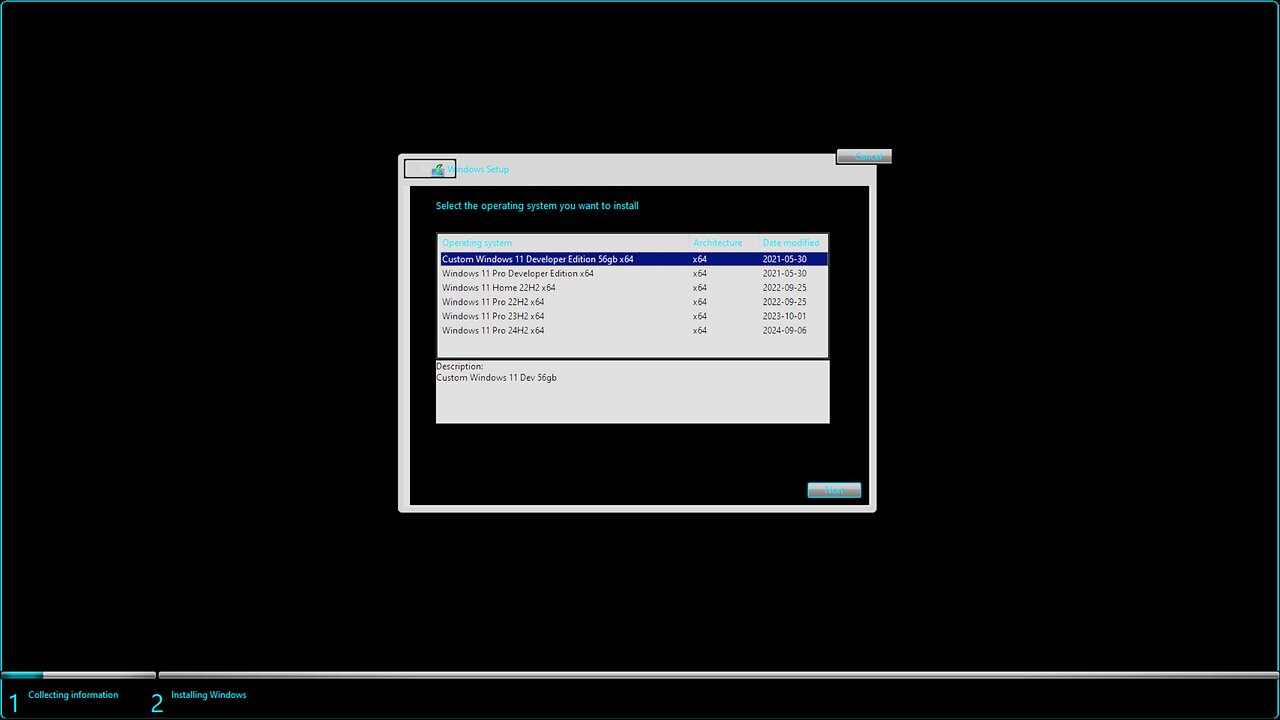Select Windows 11 Pro 23H2 x64

coord(633,316)
